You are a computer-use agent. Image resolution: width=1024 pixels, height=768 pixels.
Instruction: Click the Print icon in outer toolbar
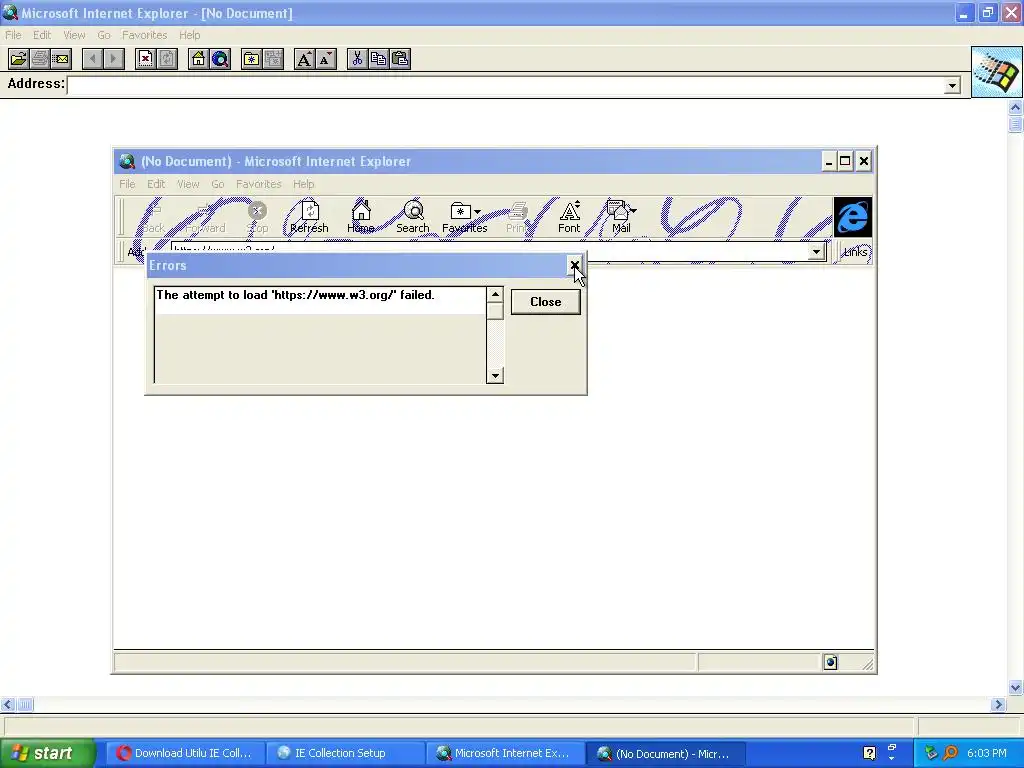[39, 59]
